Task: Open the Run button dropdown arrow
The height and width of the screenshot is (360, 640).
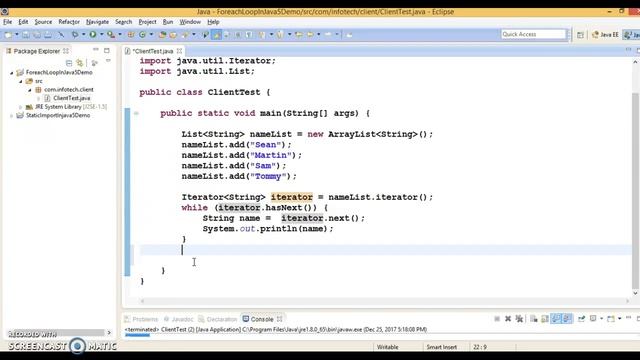Action: click(101, 35)
